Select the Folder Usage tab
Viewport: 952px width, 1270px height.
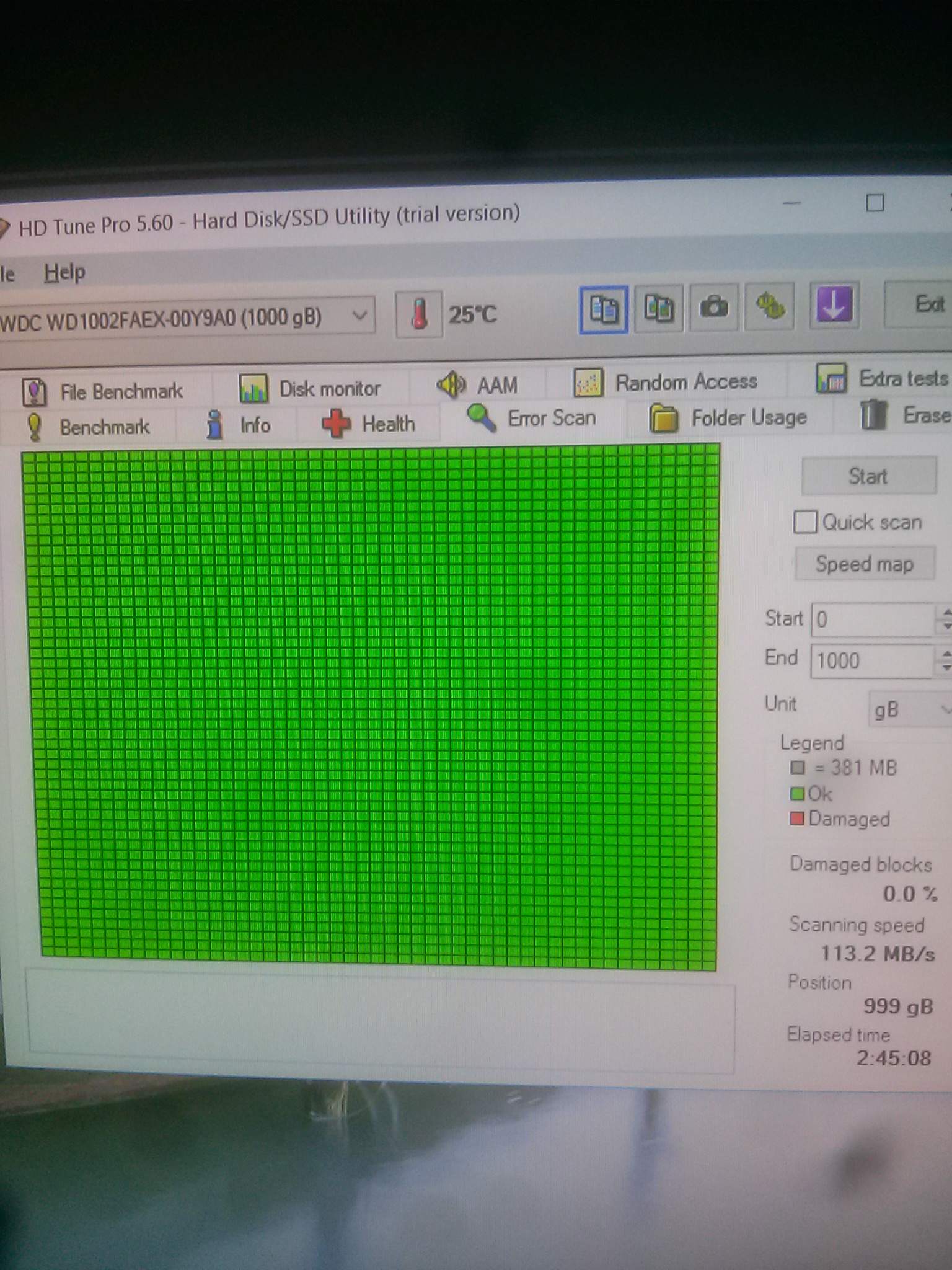[x=729, y=417]
